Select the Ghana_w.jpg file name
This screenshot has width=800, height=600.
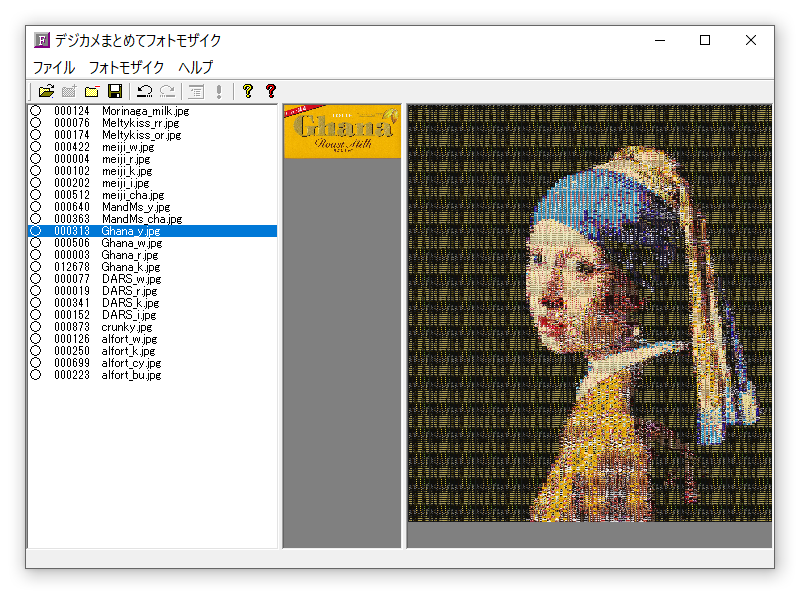[132, 243]
